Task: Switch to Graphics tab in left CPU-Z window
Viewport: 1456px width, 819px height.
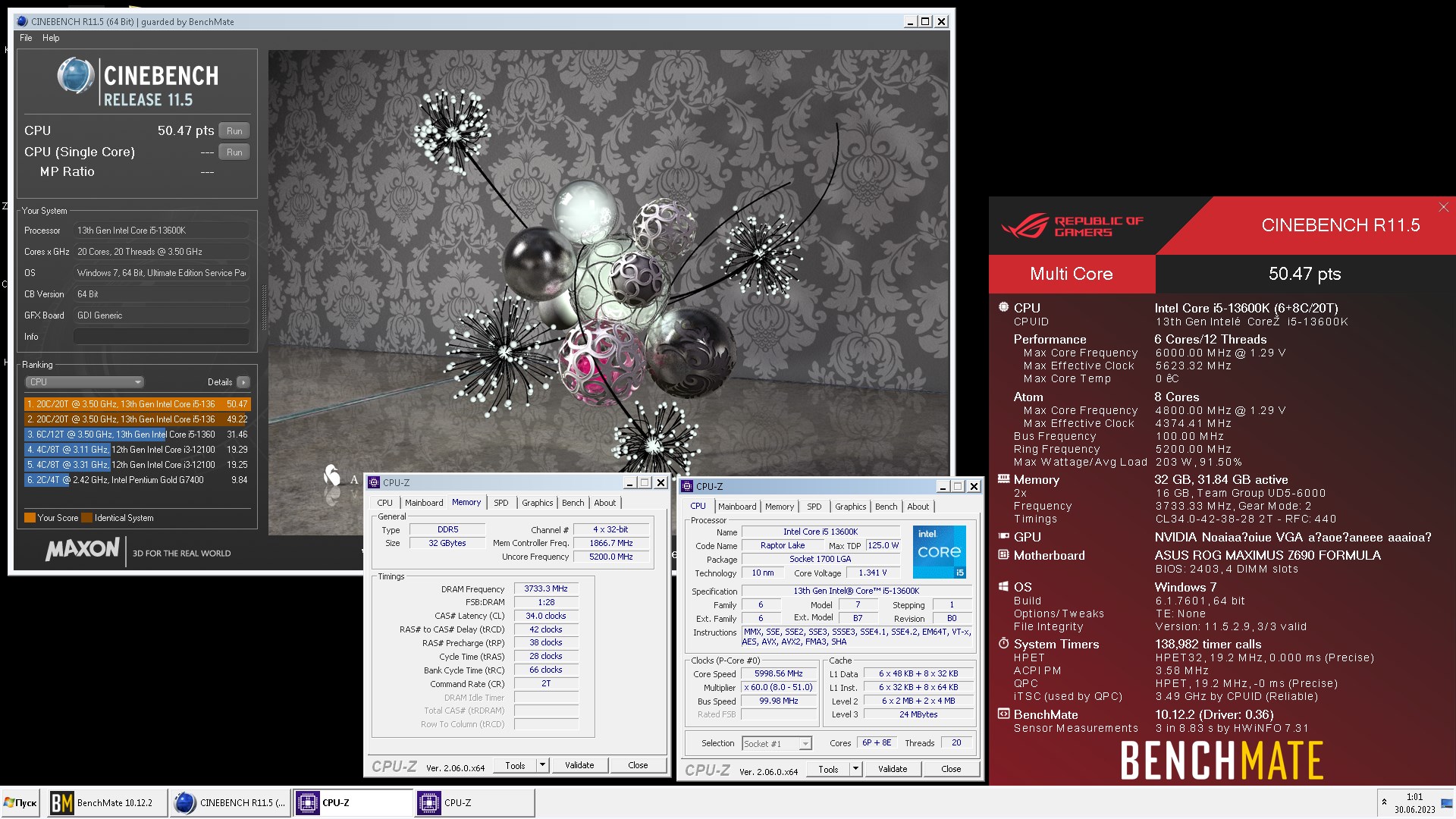Action: (x=538, y=503)
